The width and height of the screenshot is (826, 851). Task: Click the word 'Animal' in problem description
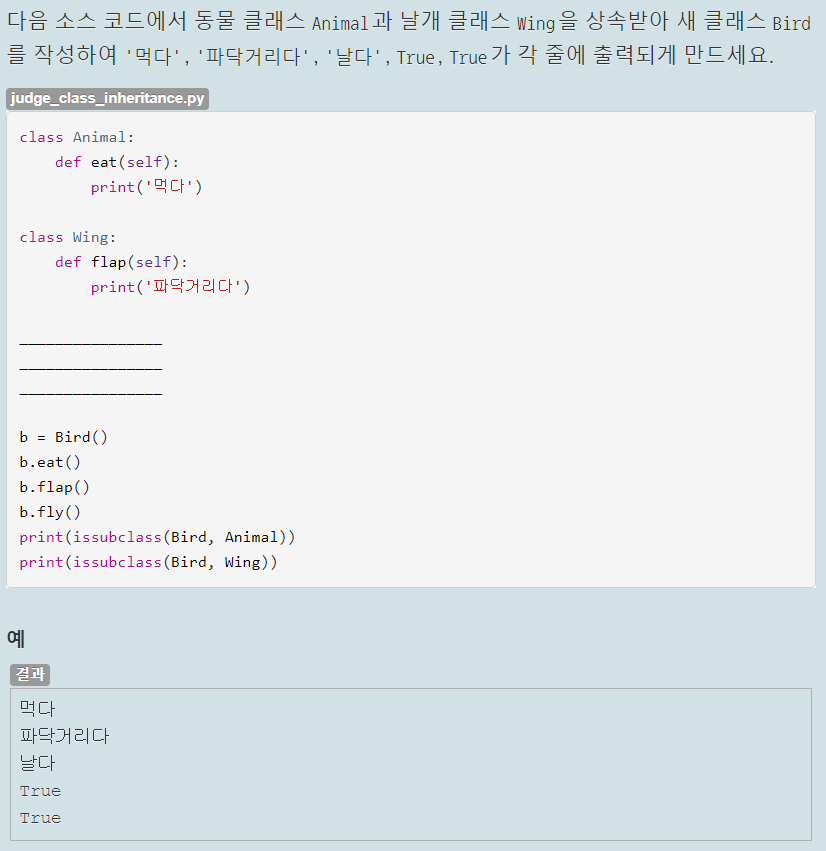(340, 24)
